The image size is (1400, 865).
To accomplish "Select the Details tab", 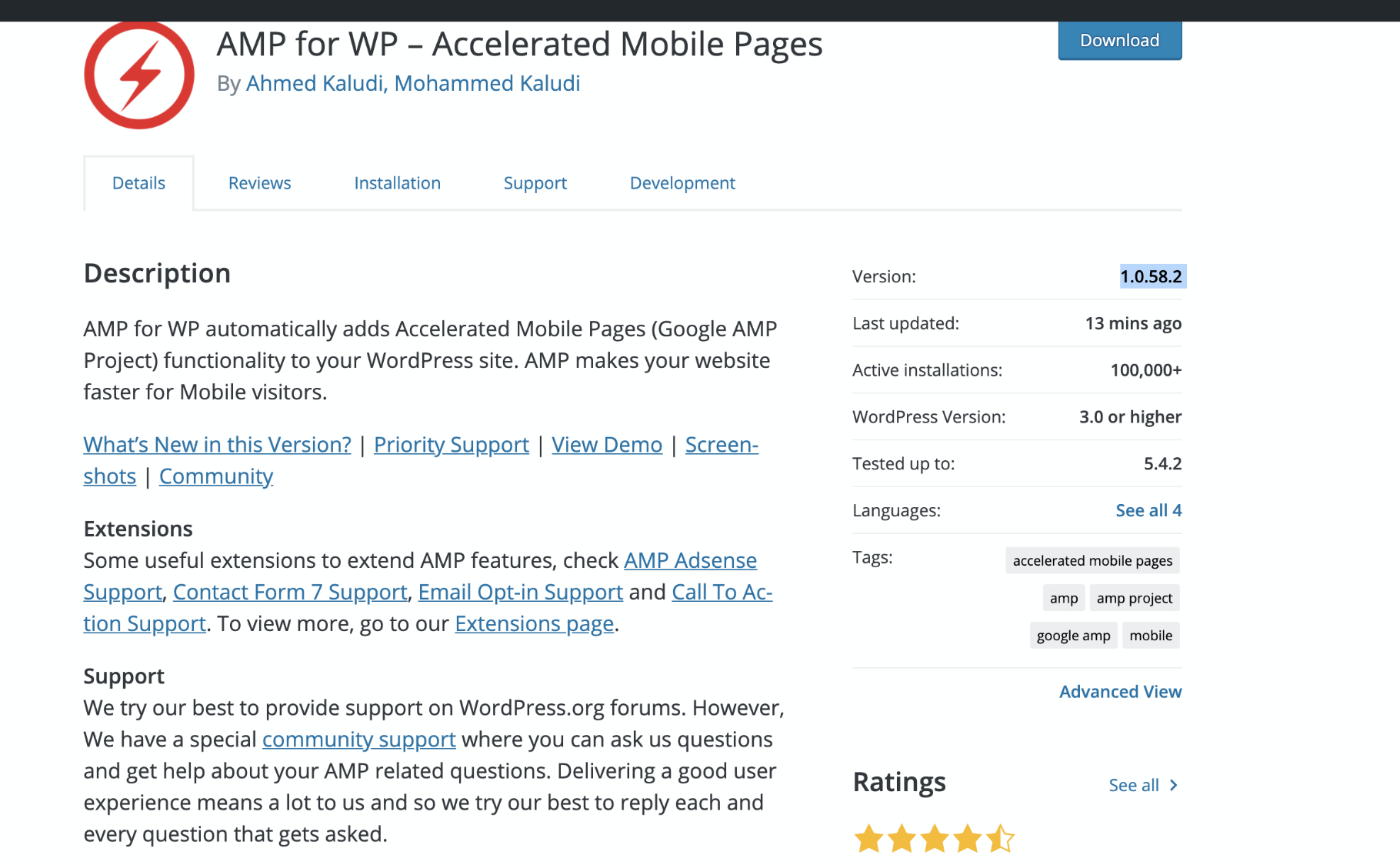I will tap(138, 183).
